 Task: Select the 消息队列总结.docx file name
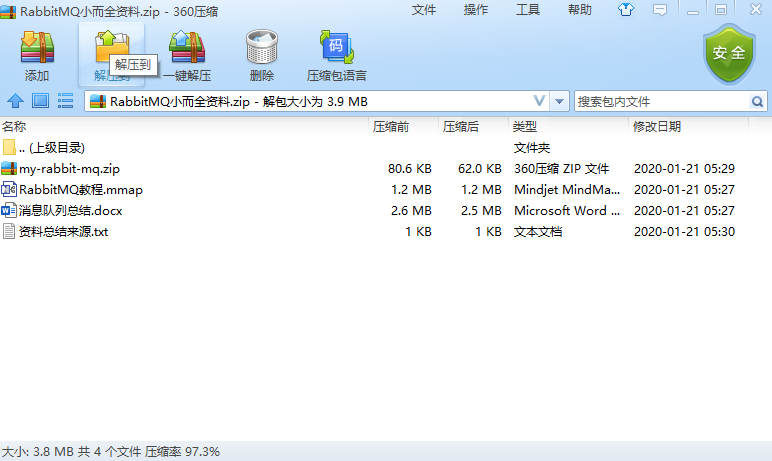coord(70,211)
